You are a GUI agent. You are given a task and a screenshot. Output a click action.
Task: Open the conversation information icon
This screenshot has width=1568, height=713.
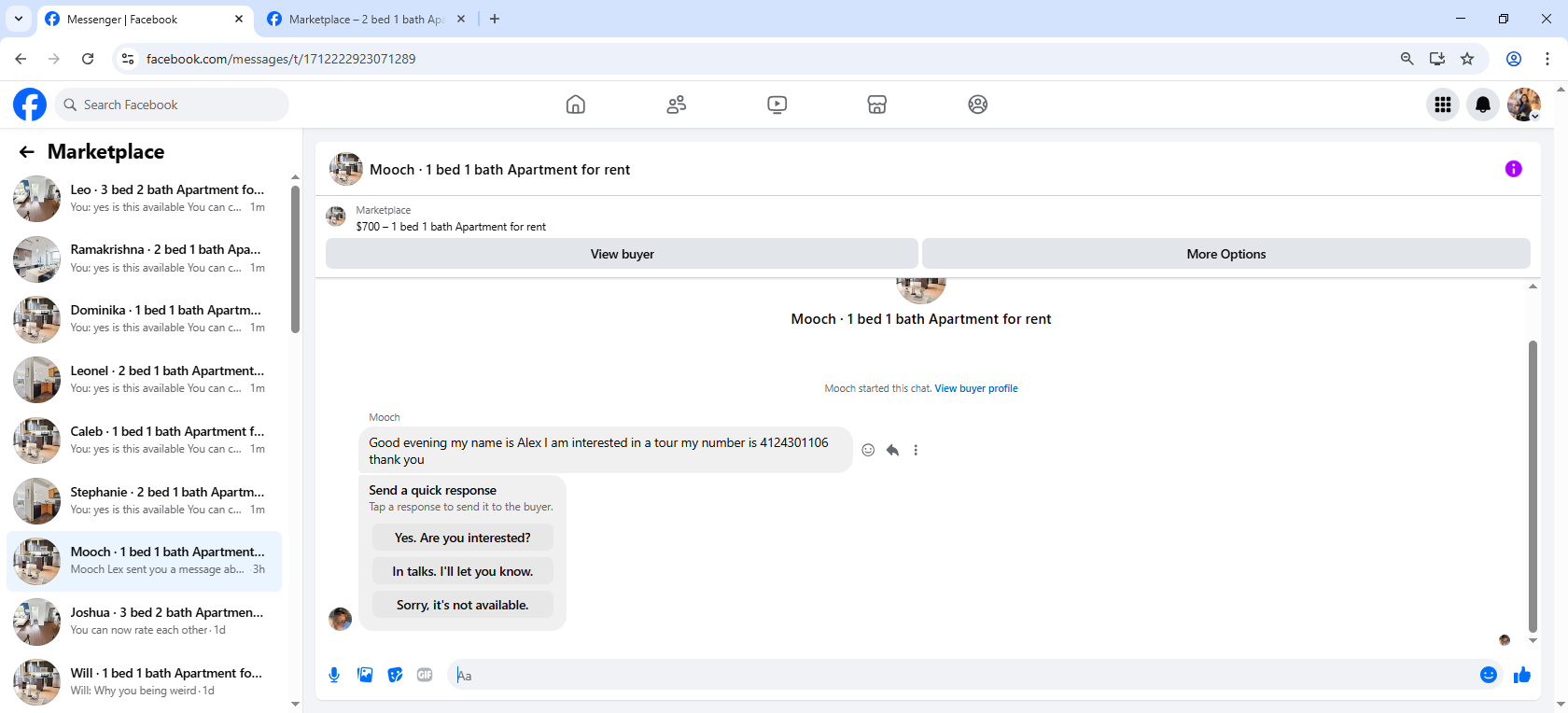tap(1514, 169)
